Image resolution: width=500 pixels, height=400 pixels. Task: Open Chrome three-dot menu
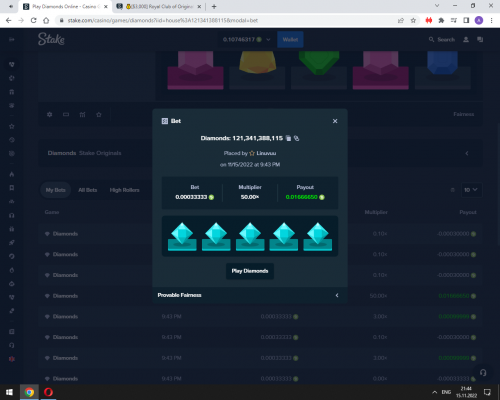click(491, 20)
